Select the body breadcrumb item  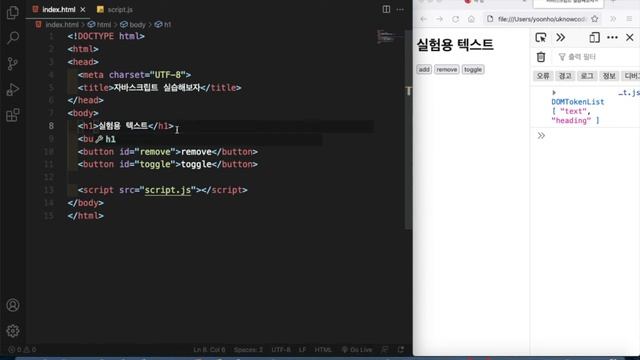tap(133, 24)
